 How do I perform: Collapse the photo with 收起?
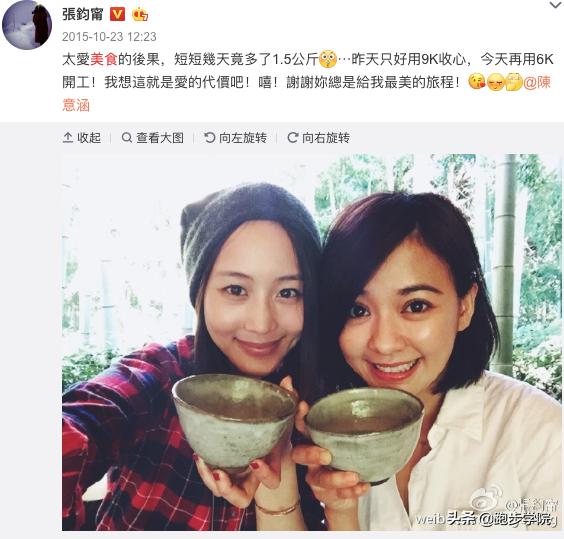82,137
